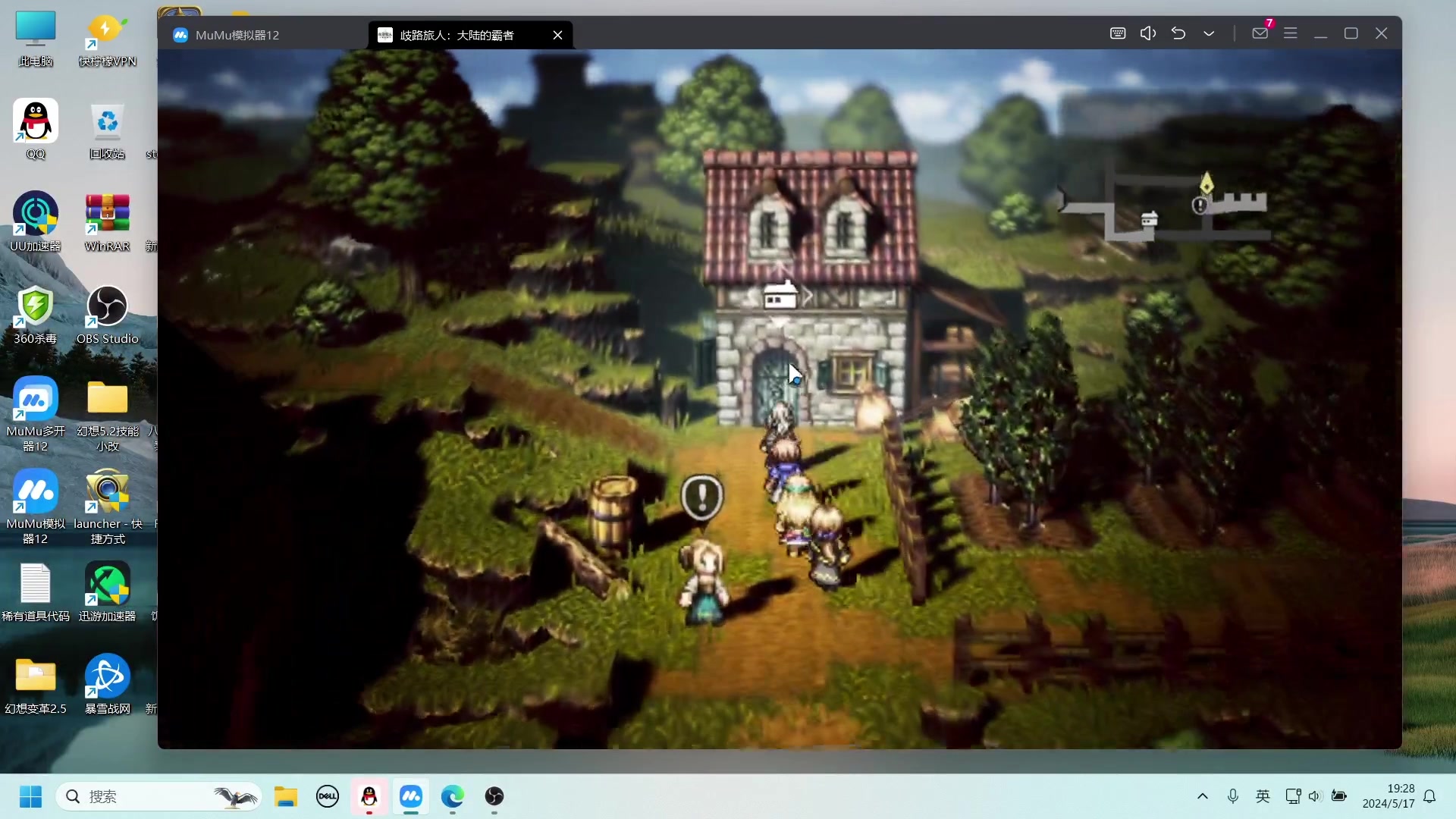This screenshot has width=1456, height=819.
Task: Click MuMu emulator taskbar icon
Action: point(411,797)
